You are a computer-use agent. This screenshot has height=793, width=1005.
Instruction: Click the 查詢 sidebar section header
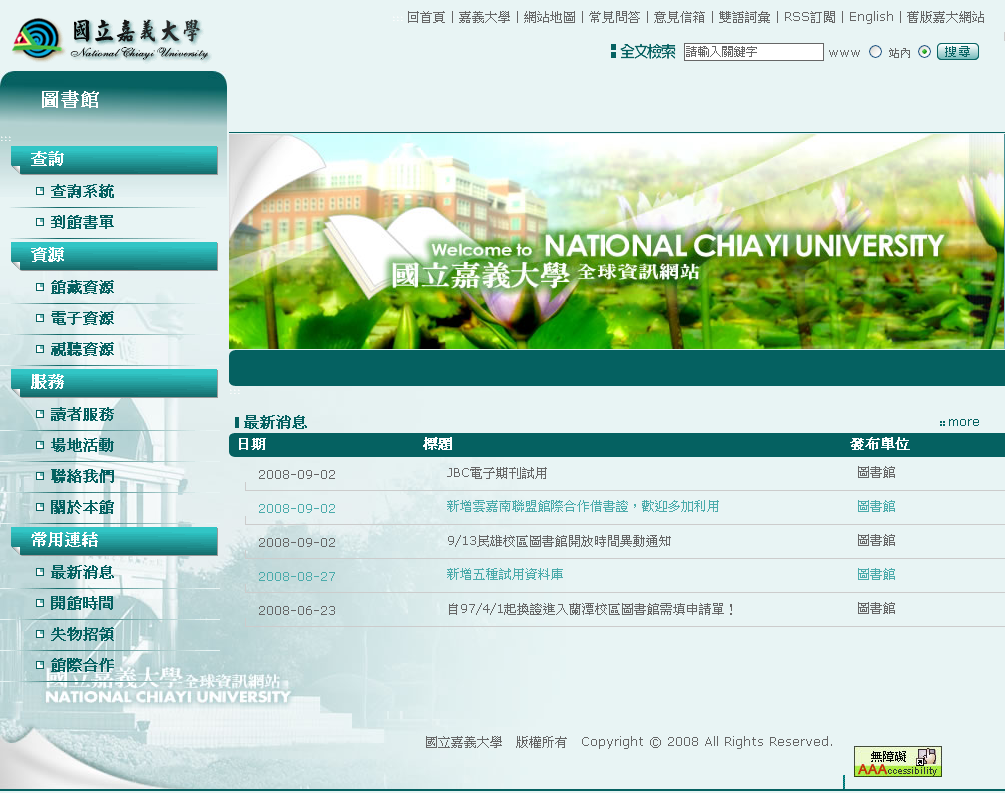pos(114,160)
